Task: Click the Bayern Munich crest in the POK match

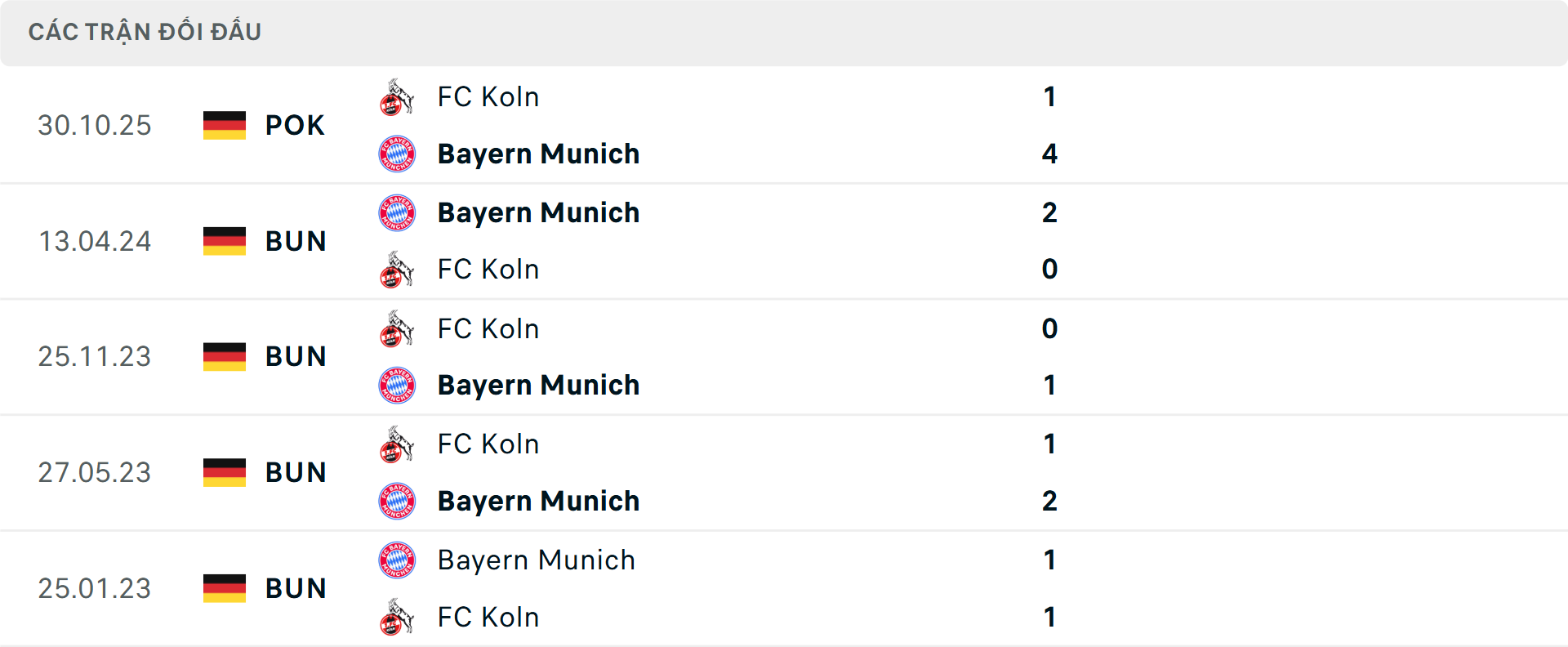Action: [397, 154]
